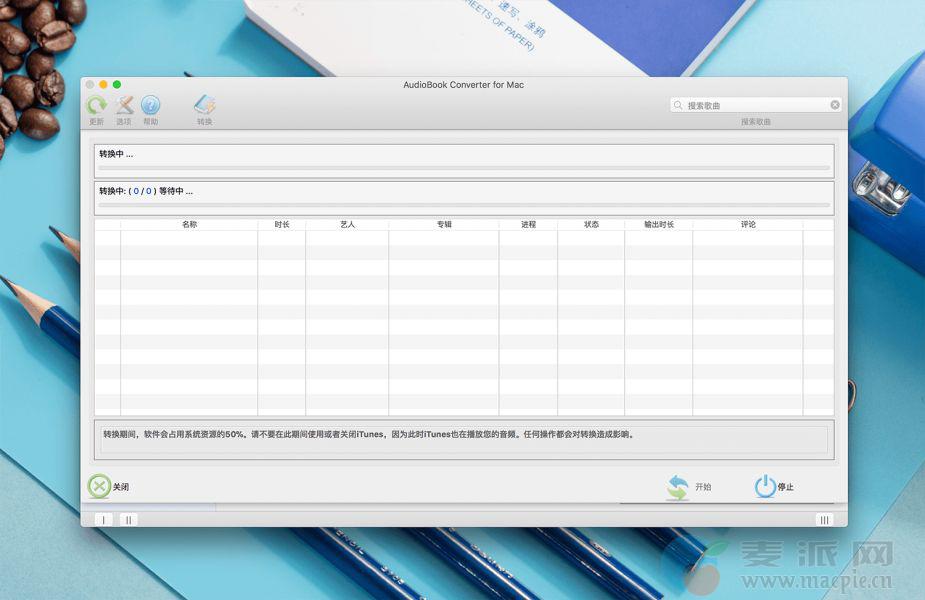Click the 艺人 (Artist) column header
This screenshot has height=600, width=925.
pos(347,225)
